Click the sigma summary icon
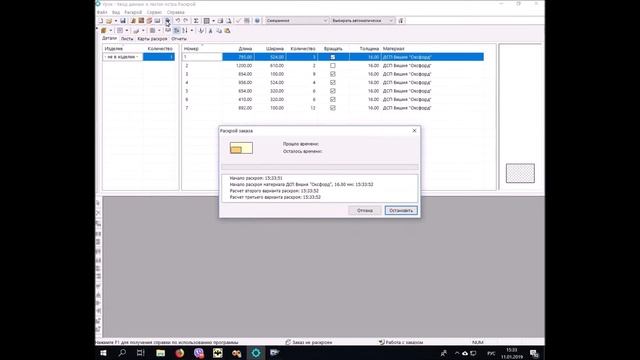The height and width of the screenshot is (360, 640). pyautogui.click(x=196, y=20)
